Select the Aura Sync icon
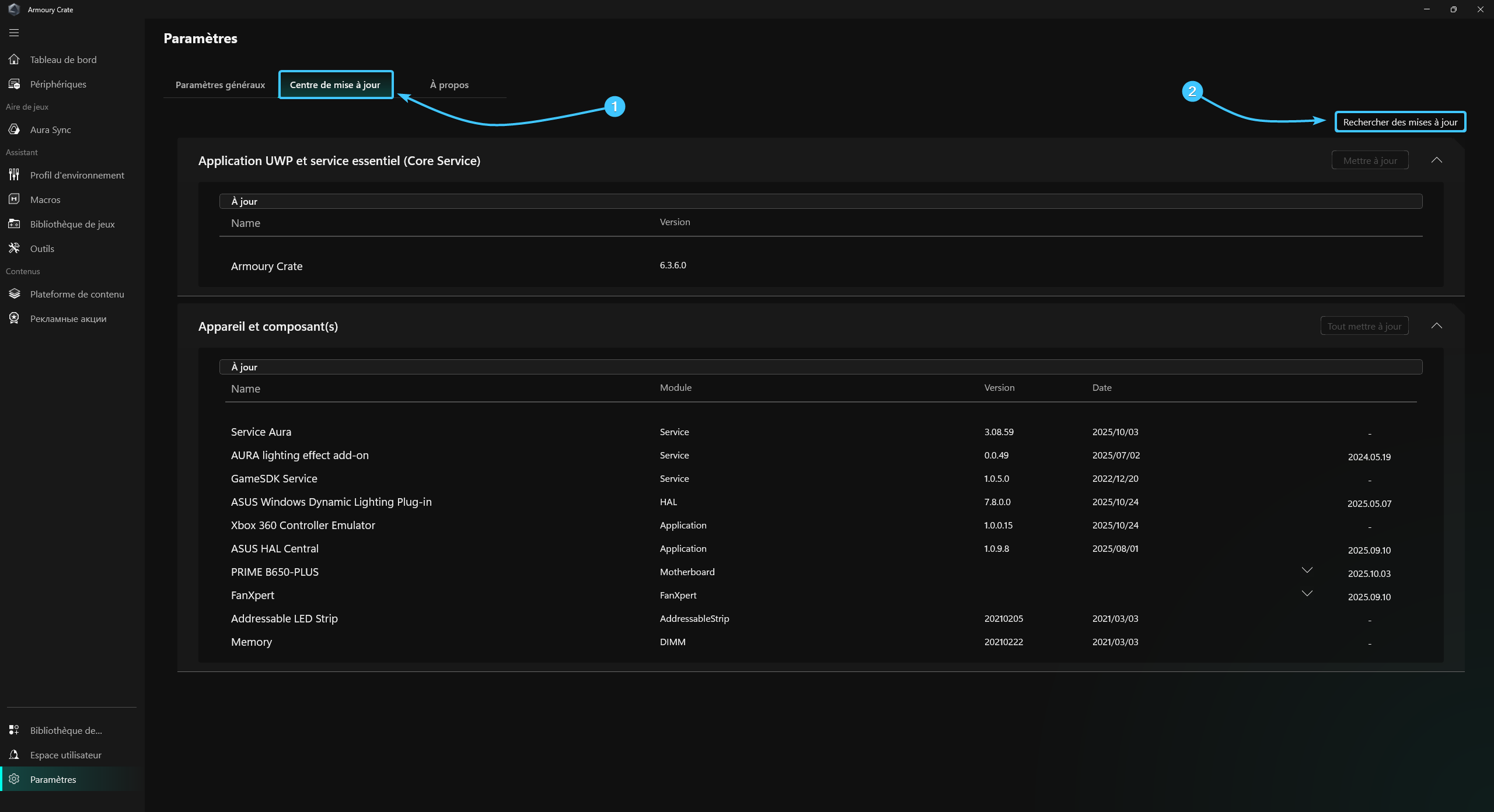This screenshot has height=812, width=1494. click(15, 129)
